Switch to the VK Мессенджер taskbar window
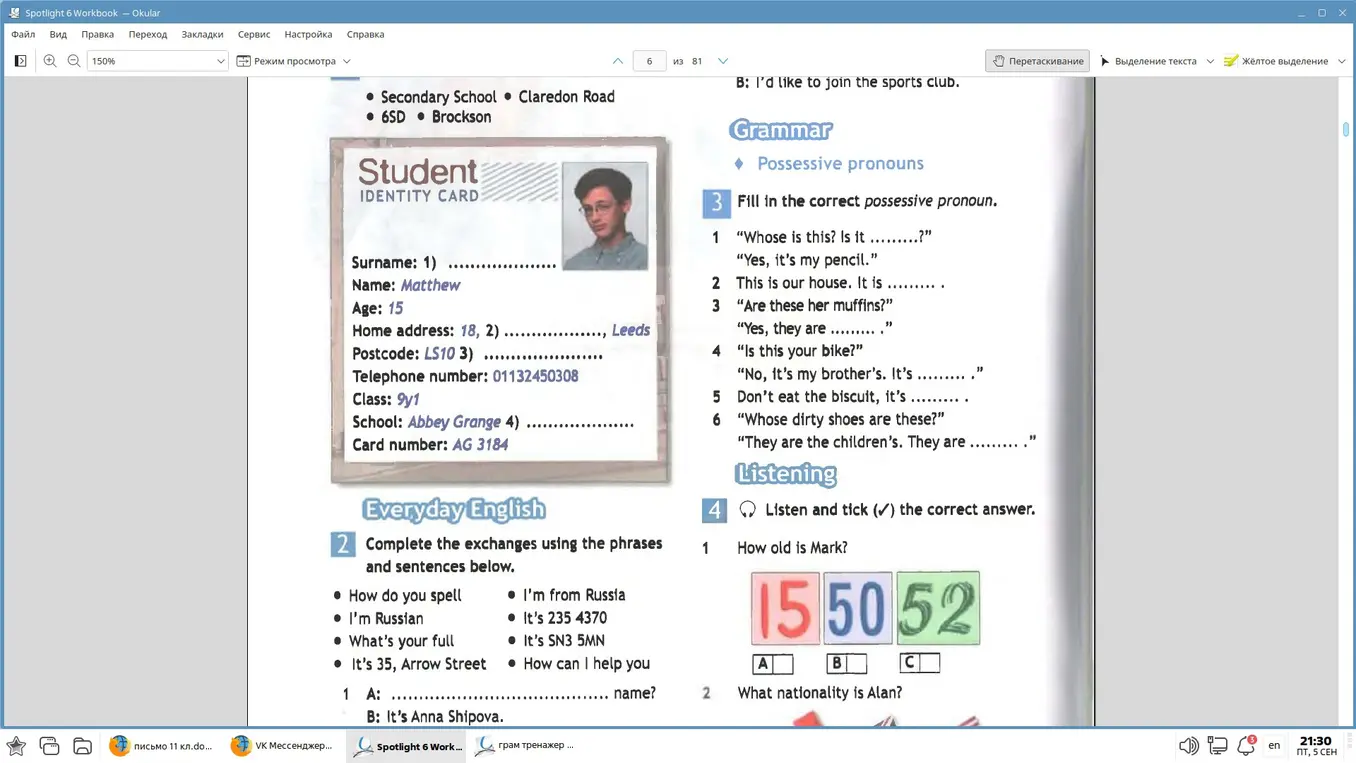1356x763 pixels. [x=283, y=745]
